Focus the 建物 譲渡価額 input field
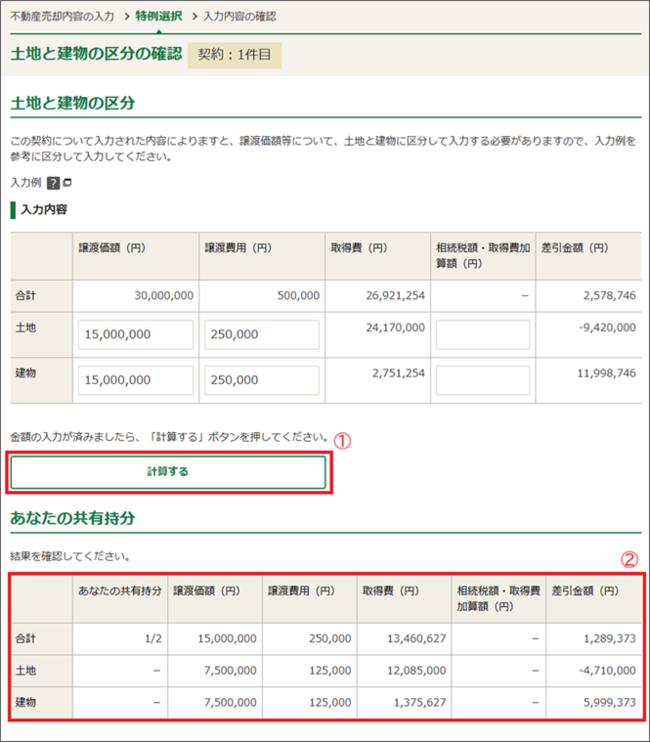The image size is (650, 742). tap(136, 380)
